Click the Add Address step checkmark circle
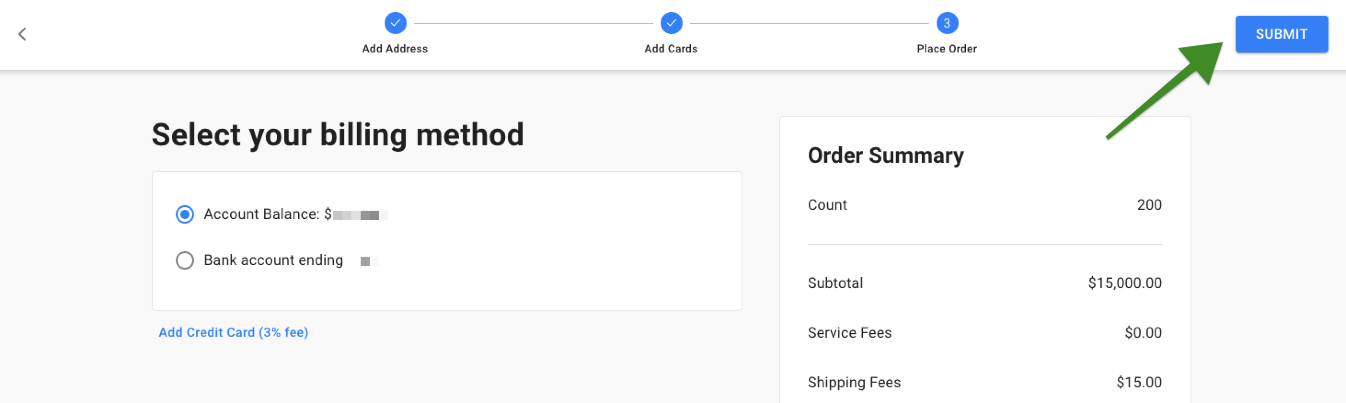The width and height of the screenshot is (1346, 403). coord(395,22)
